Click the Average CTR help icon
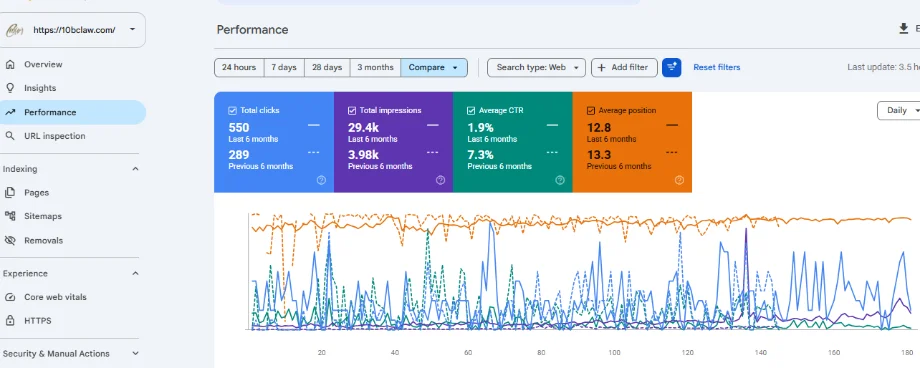Image resolution: width=920 pixels, height=368 pixels. (x=560, y=180)
